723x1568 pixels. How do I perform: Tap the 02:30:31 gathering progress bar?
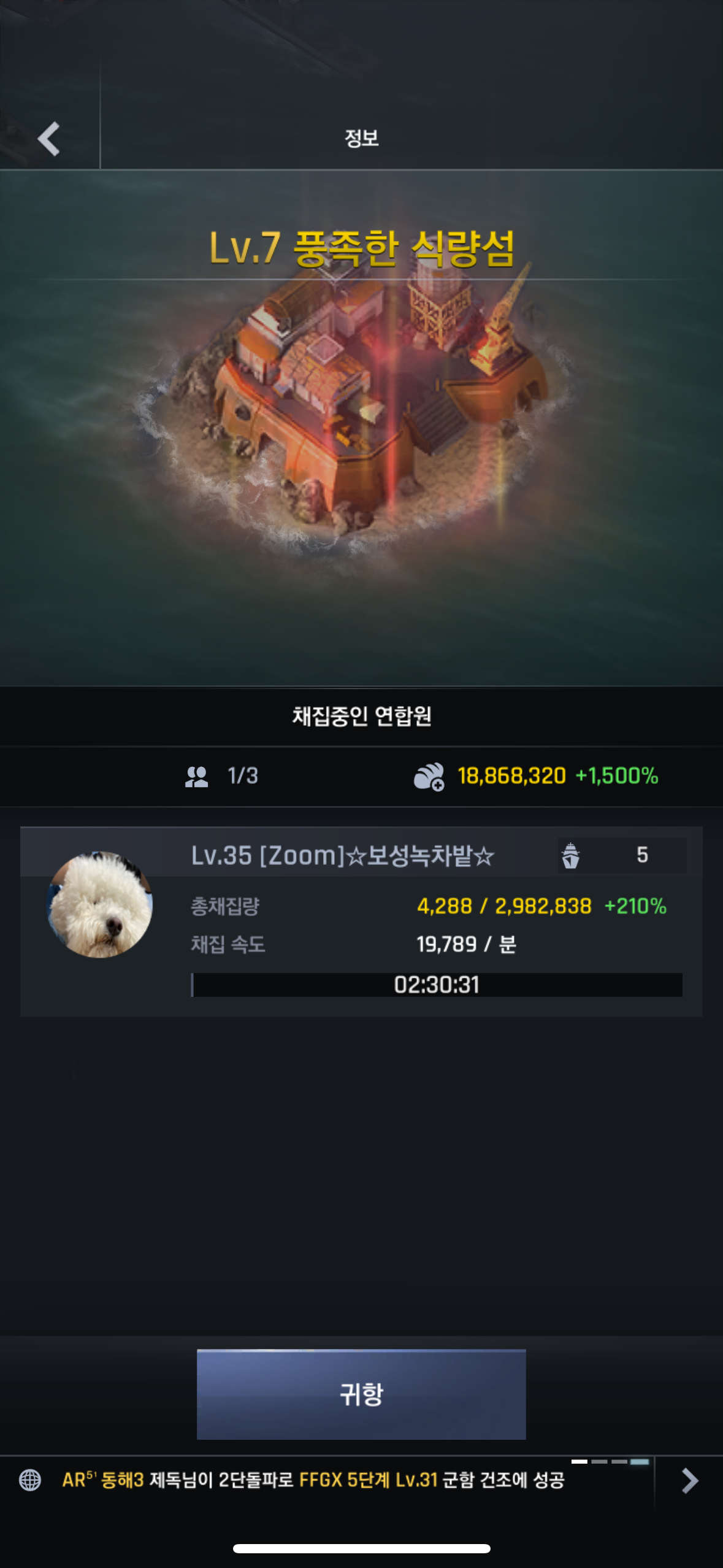437,985
